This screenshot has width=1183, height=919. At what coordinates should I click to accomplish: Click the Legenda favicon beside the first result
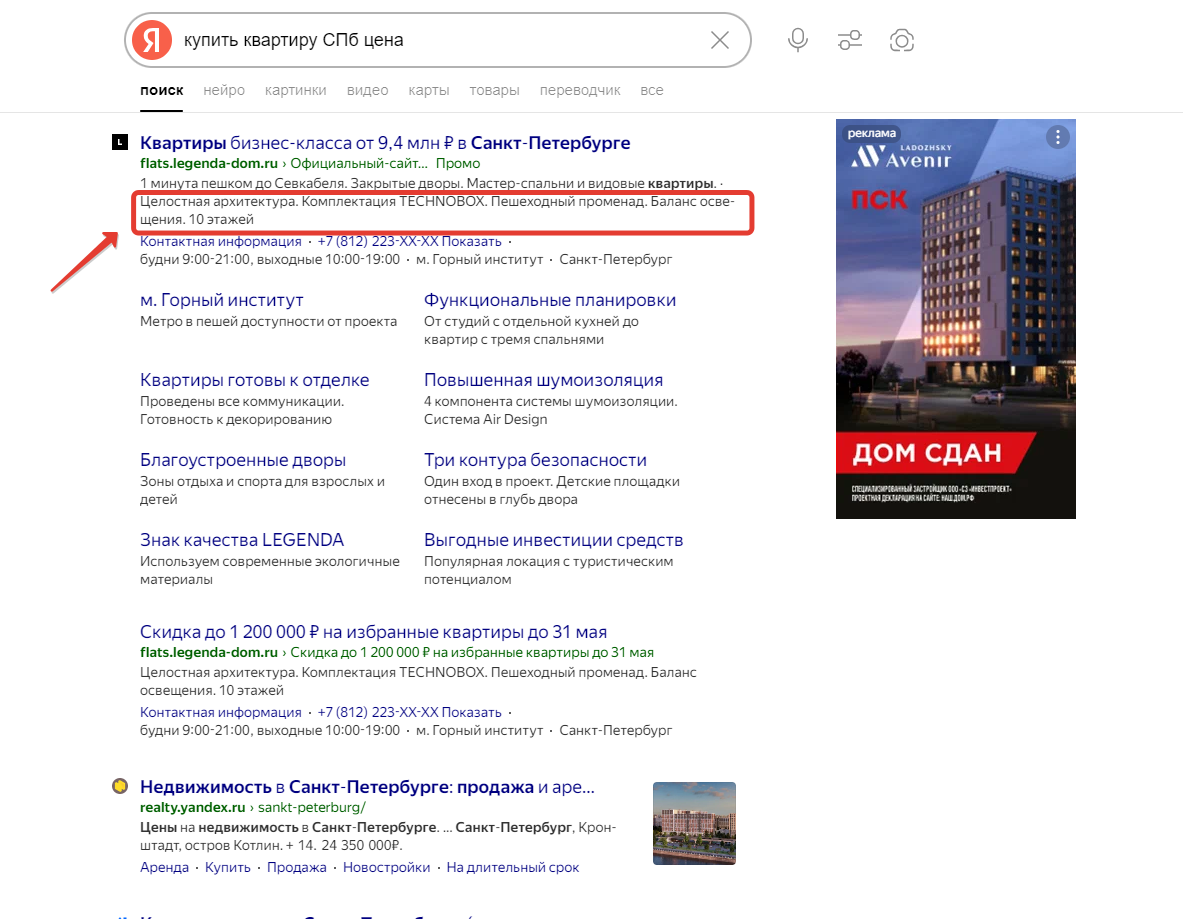tap(120, 142)
